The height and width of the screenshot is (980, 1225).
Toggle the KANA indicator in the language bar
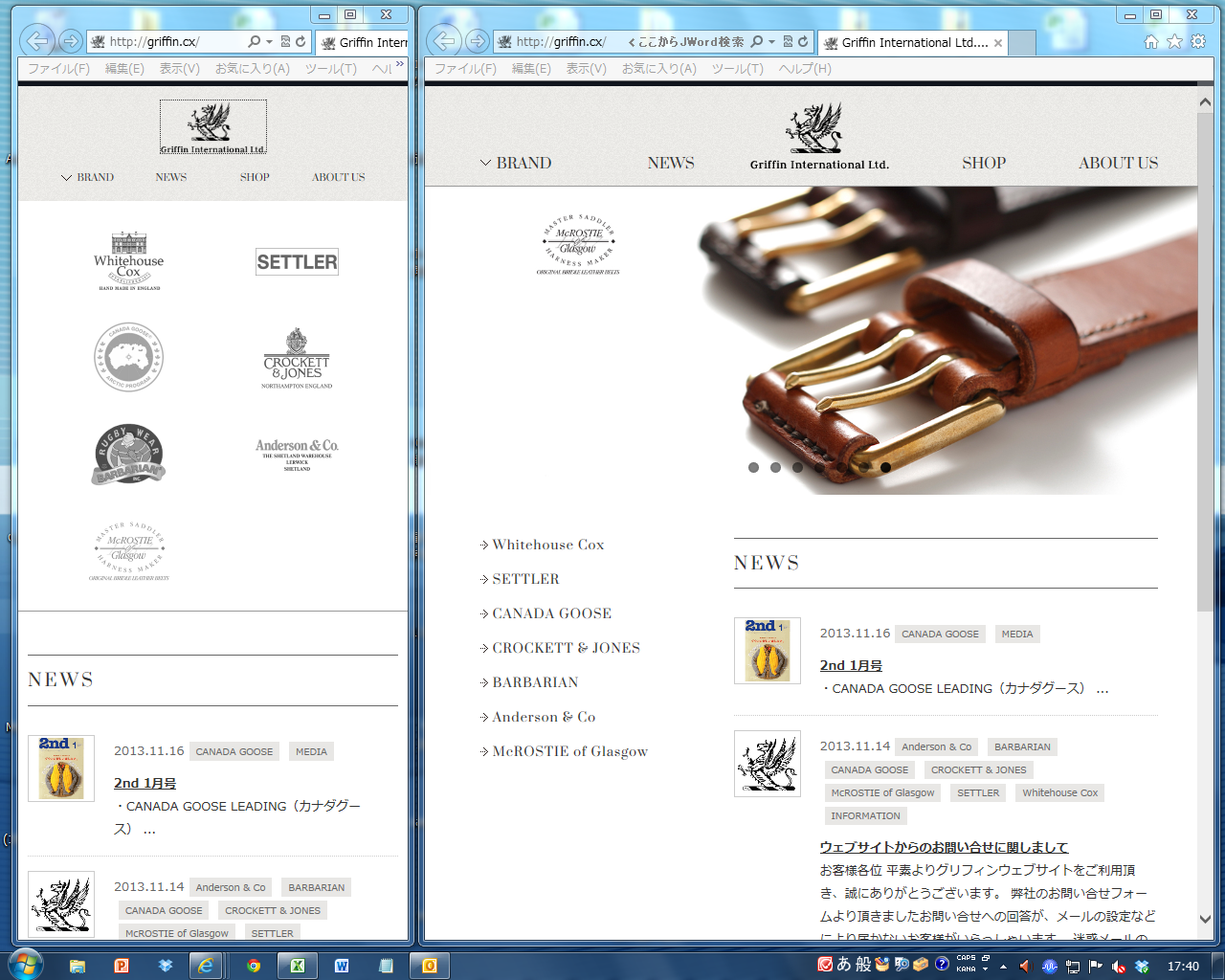click(x=967, y=969)
